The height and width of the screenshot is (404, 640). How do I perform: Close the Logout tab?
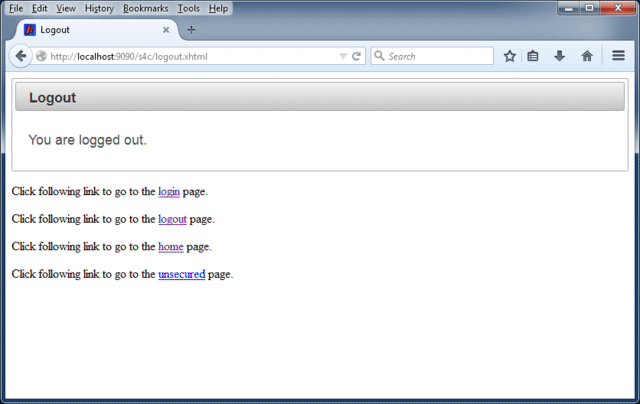[166, 30]
